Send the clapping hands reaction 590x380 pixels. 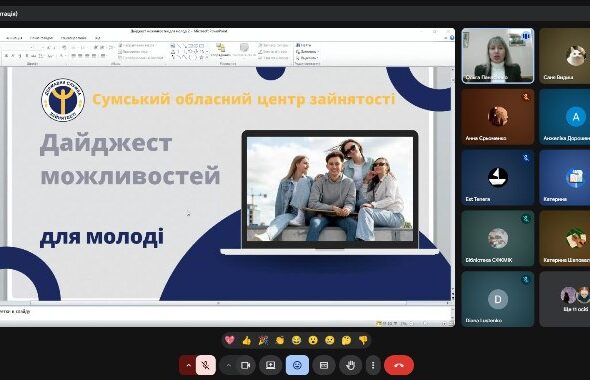[x=280, y=340]
